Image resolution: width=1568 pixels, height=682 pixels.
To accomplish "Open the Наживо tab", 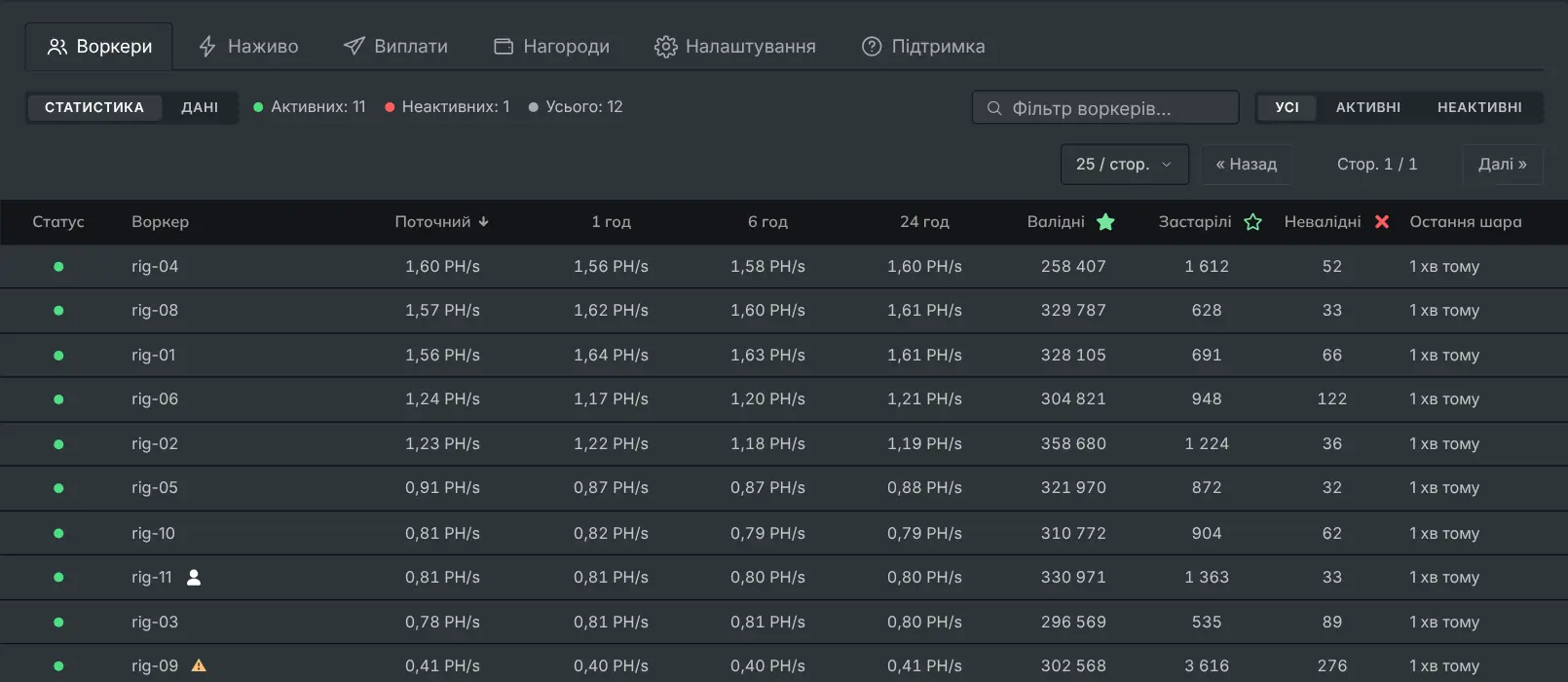I will pyautogui.click(x=248, y=47).
